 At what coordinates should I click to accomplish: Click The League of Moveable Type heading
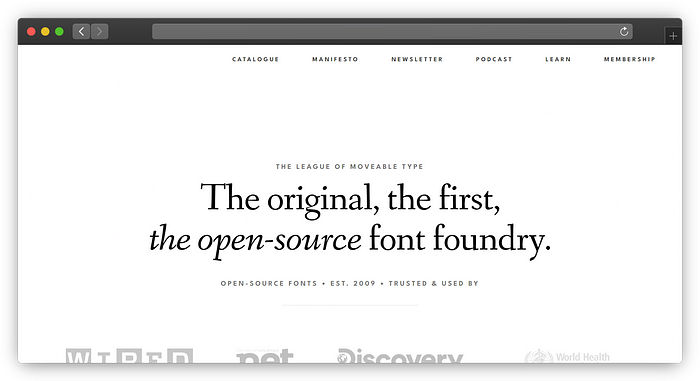[x=350, y=167]
